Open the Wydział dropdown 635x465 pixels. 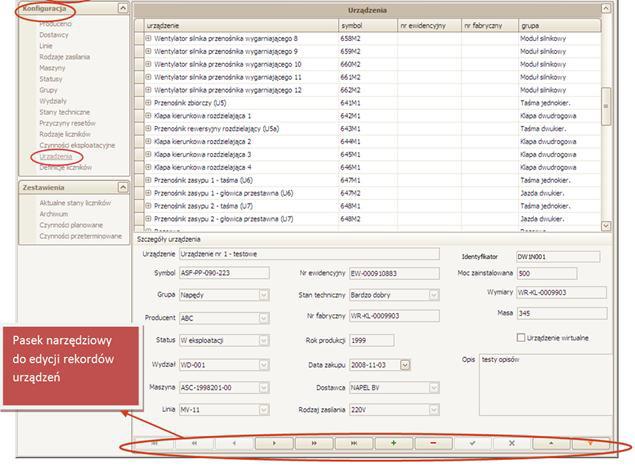264,365
